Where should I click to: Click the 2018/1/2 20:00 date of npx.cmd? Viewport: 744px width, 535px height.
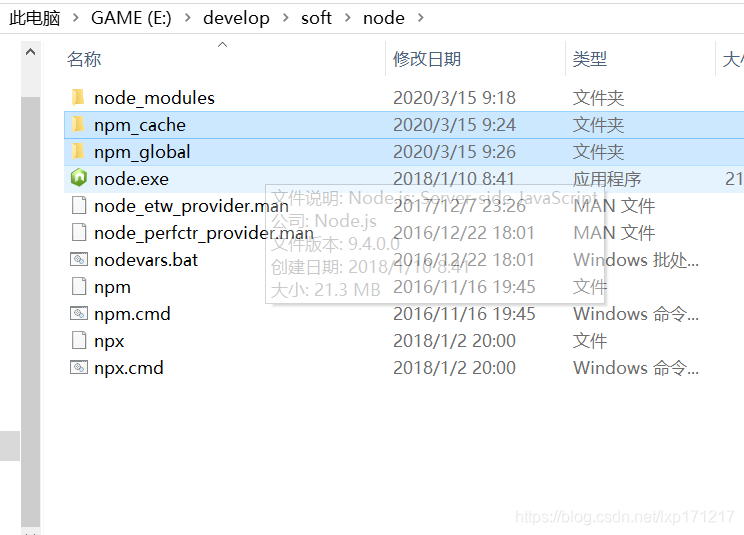(x=454, y=368)
